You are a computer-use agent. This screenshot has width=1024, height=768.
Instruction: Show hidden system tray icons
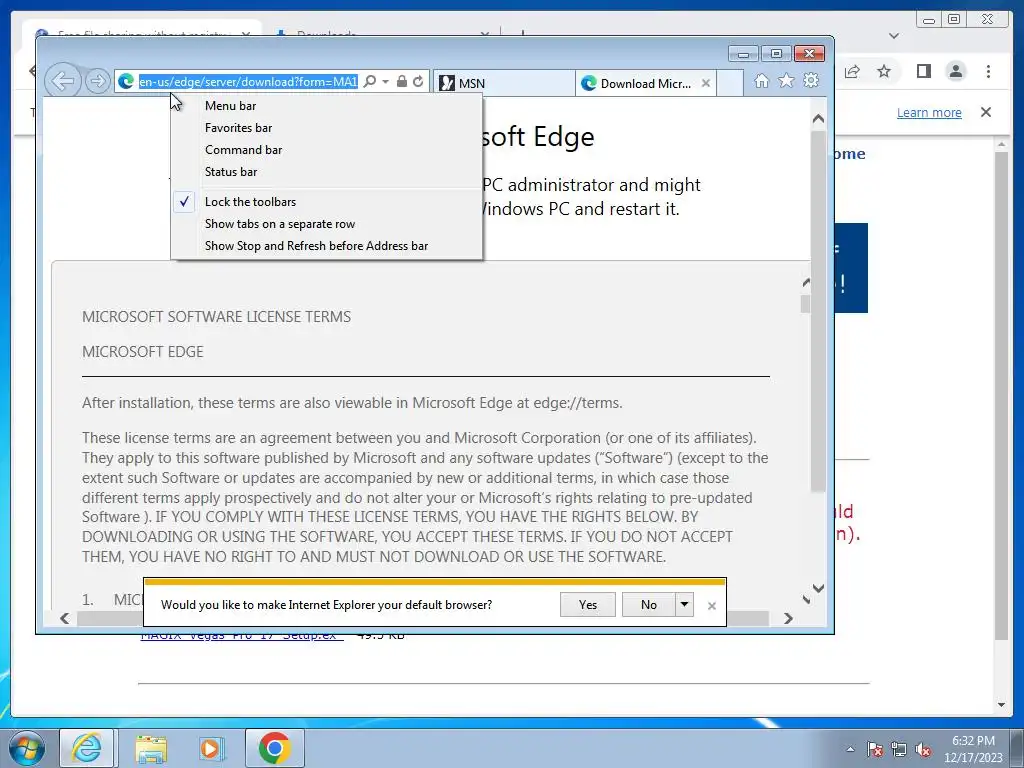(850, 749)
